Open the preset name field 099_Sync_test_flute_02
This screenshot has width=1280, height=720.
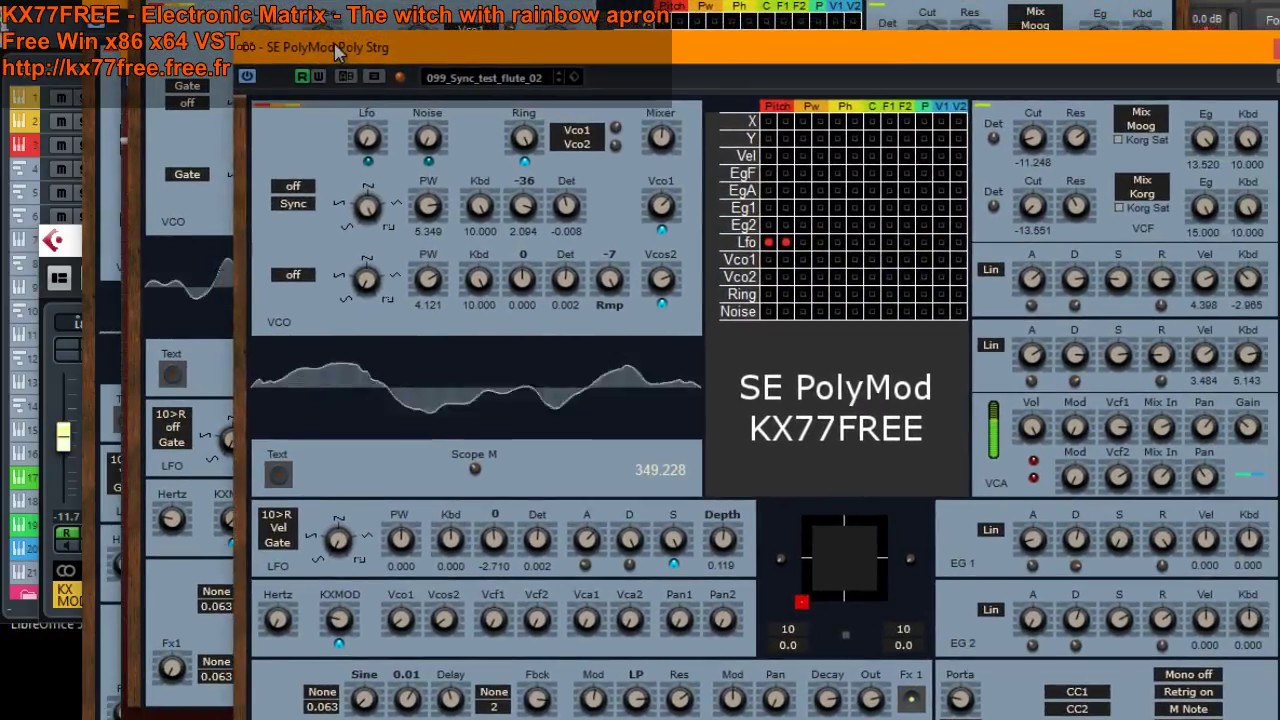(x=484, y=77)
